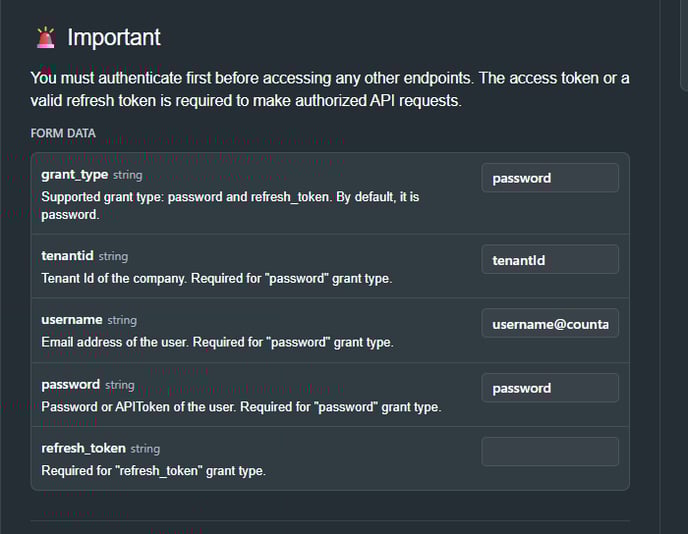Click the tenantid parameter name label
The image size is (688, 534).
(67, 256)
